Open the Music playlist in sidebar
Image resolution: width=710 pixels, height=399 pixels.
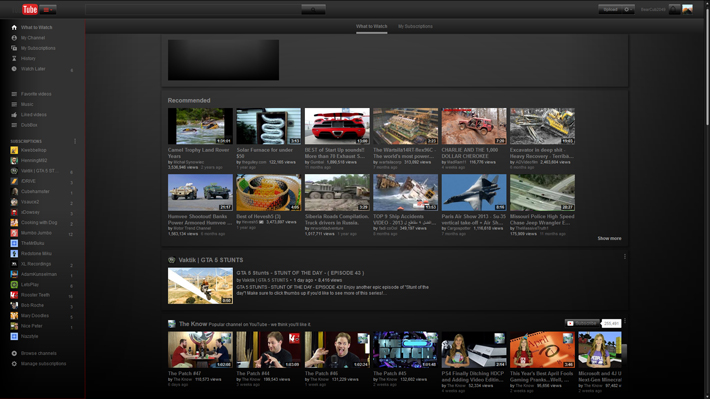click(x=27, y=104)
